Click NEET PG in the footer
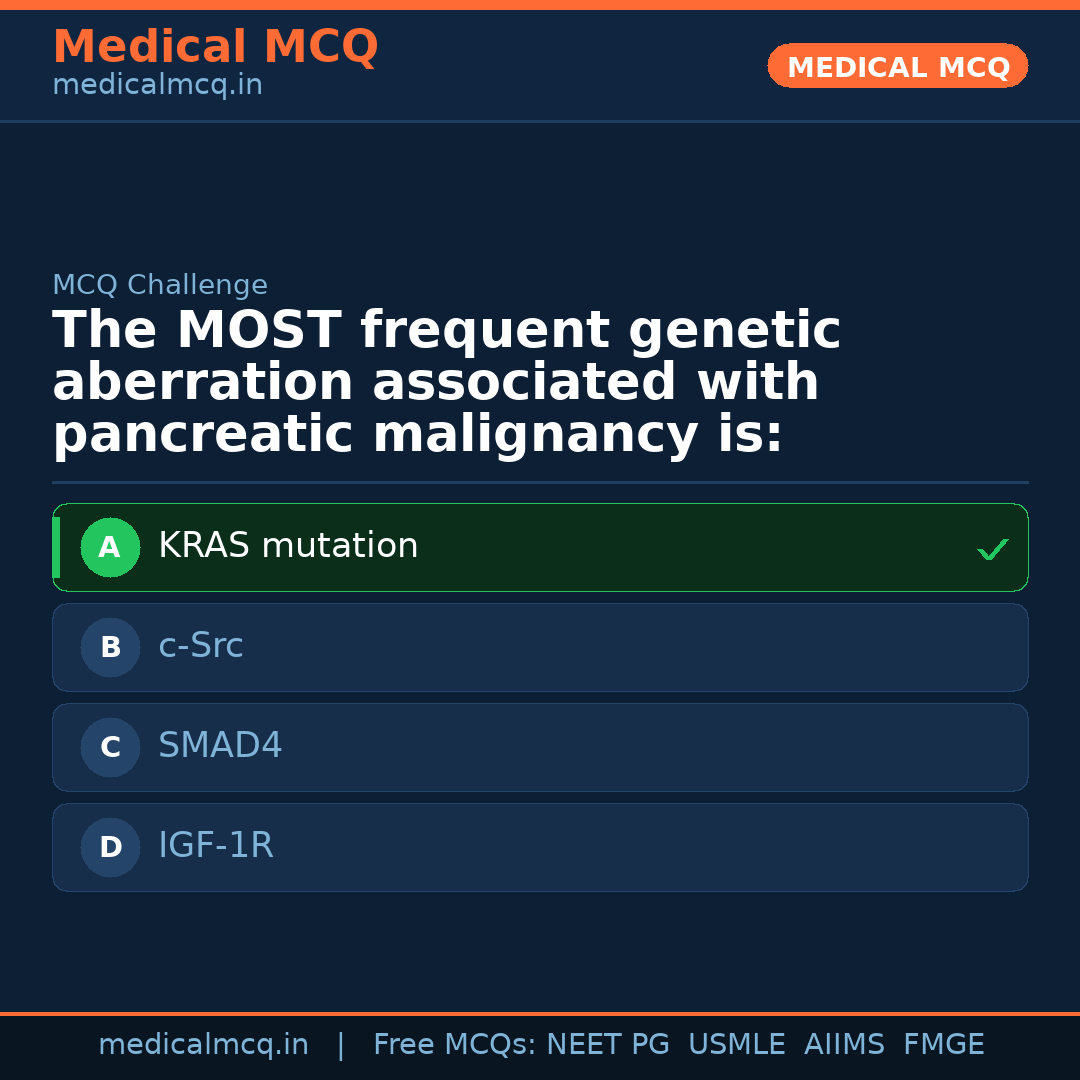 pyautogui.click(x=608, y=1045)
